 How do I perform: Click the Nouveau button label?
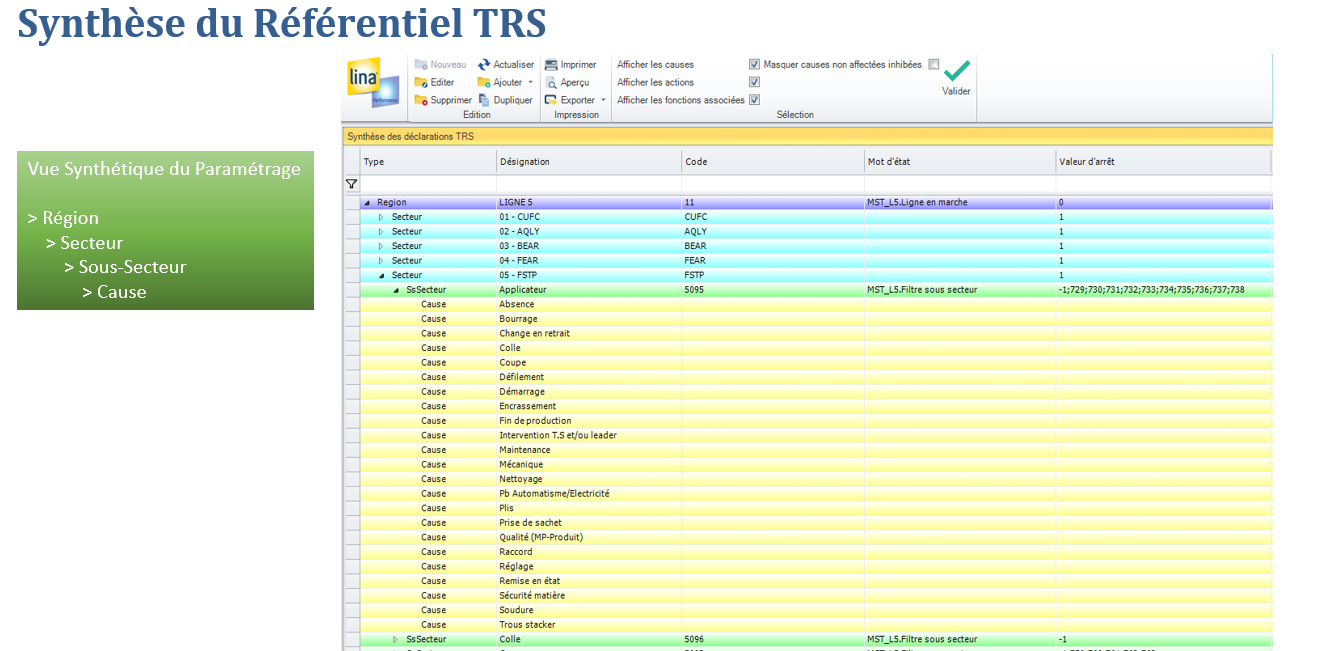448,65
